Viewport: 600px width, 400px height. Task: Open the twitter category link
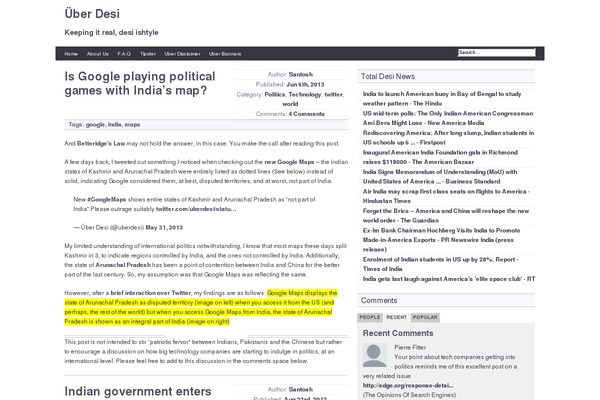pos(334,94)
